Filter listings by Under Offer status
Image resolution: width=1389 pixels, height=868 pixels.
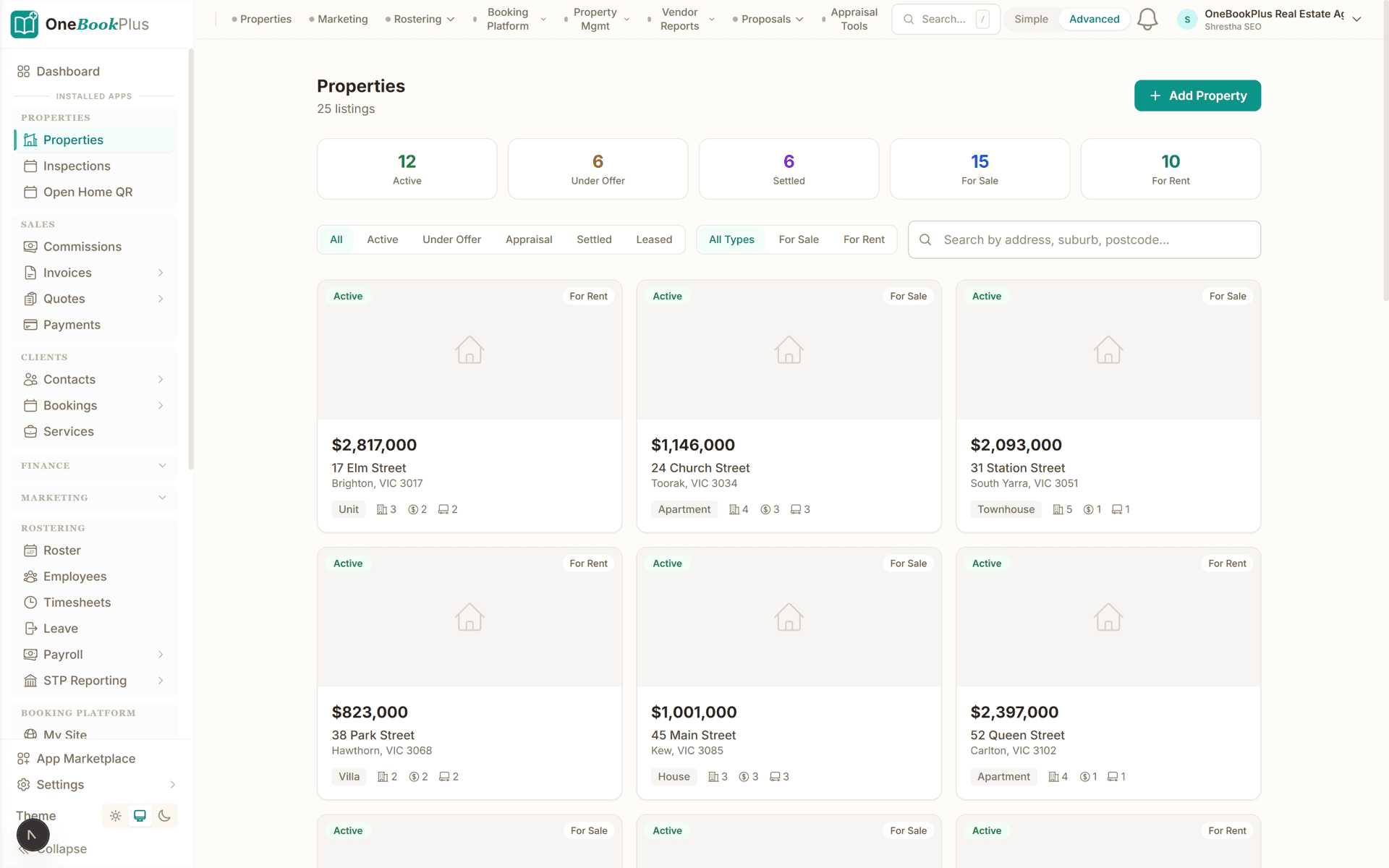point(451,239)
